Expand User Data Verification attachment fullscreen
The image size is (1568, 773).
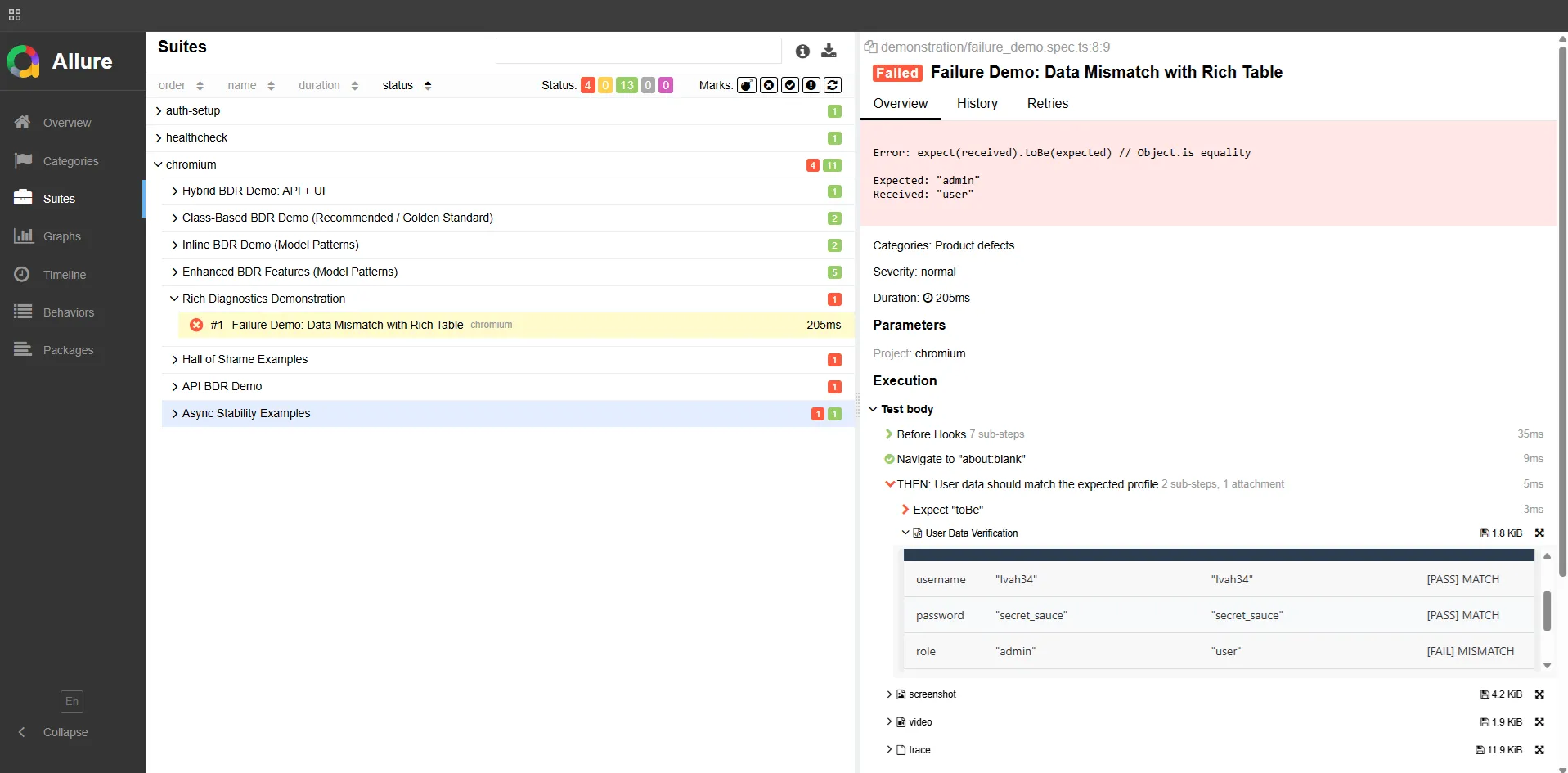[x=1539, y=533]
